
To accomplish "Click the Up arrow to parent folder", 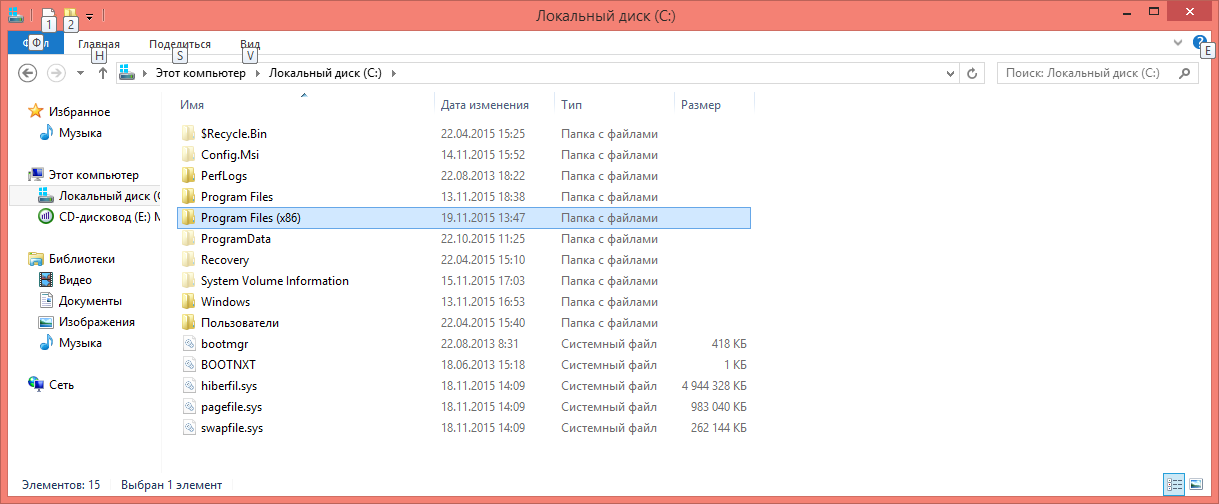I will coord(102,73).
